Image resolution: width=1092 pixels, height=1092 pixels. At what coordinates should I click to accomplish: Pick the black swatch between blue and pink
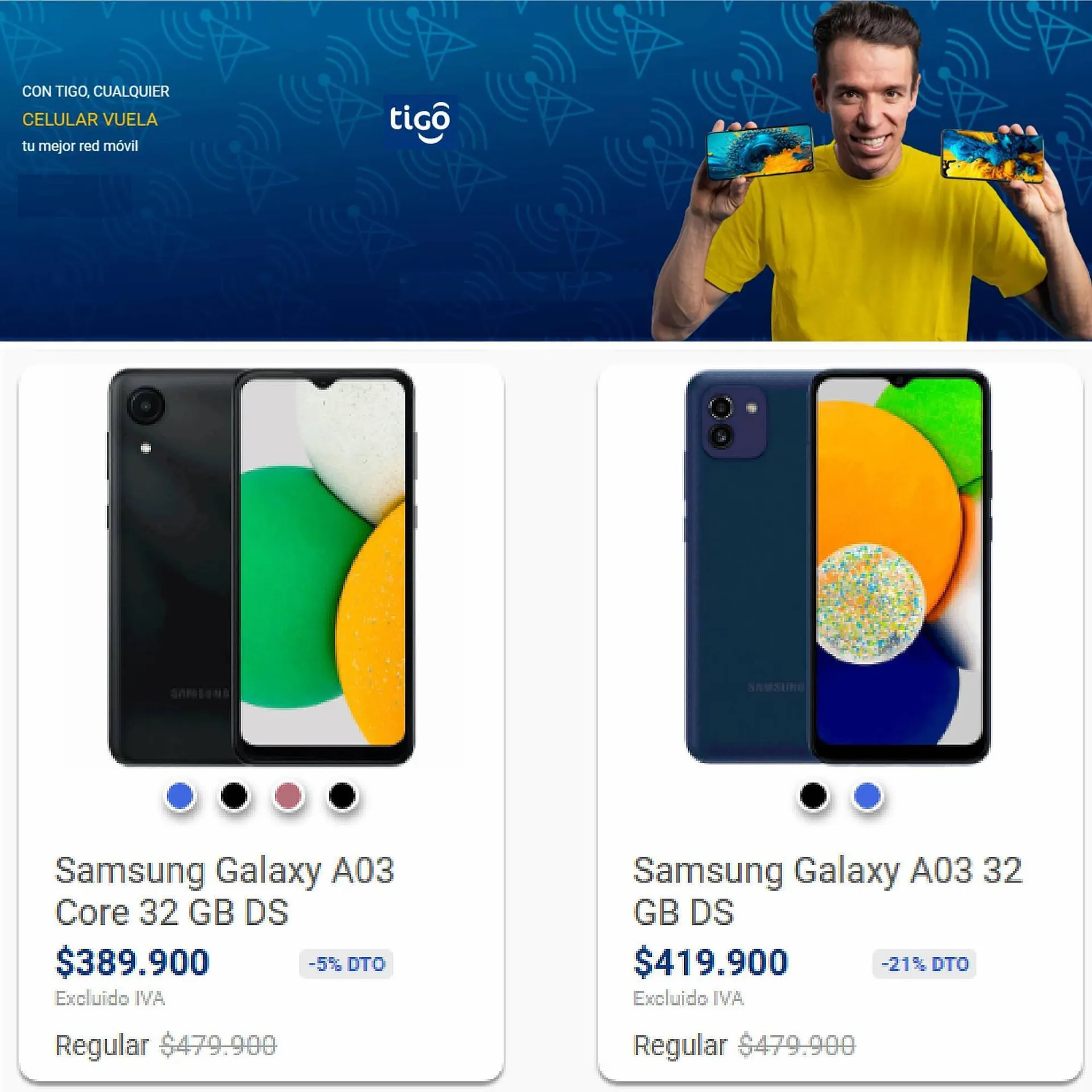pyautogui.click(x=234, y=796)
